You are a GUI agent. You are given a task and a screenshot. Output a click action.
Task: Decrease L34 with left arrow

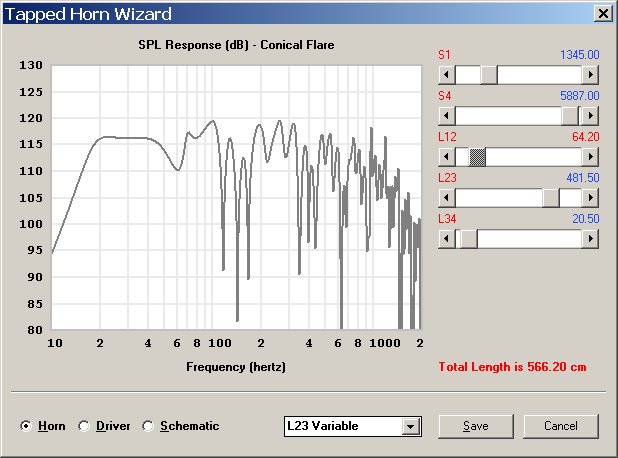pyautogui.click(x=447, y=239)
